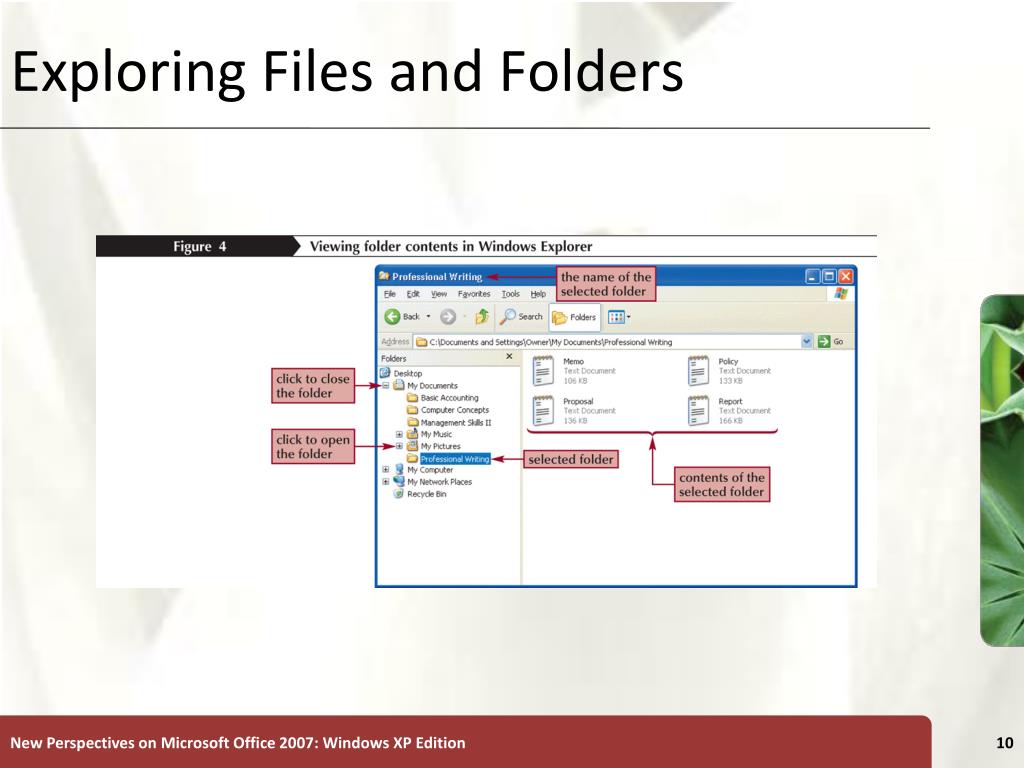This screenshot has height=768, width=1024.
Task: Click the Proposal text document icon
Action: (543, 411)
